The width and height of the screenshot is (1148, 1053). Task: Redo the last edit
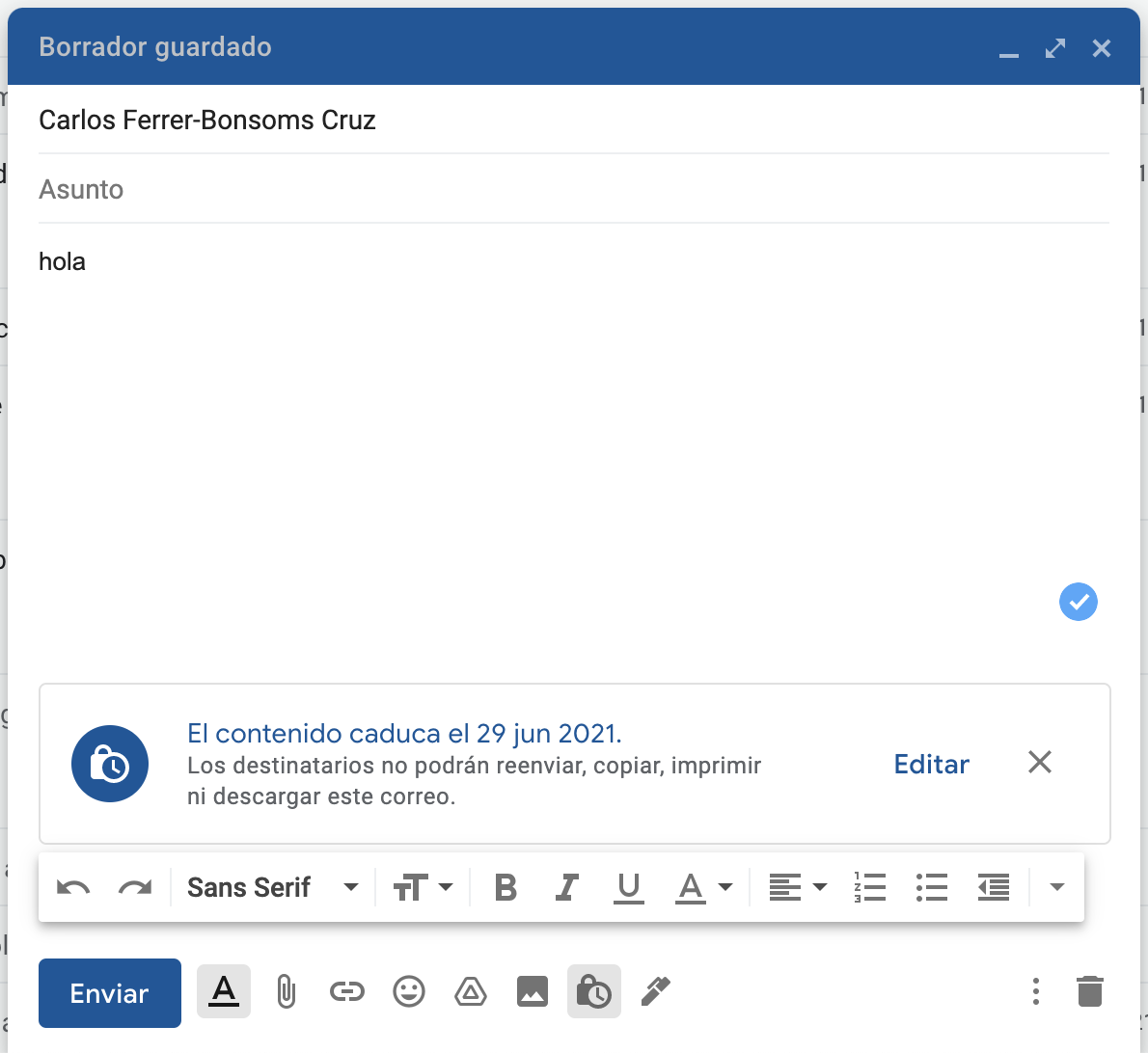click(x=135, y=887)
